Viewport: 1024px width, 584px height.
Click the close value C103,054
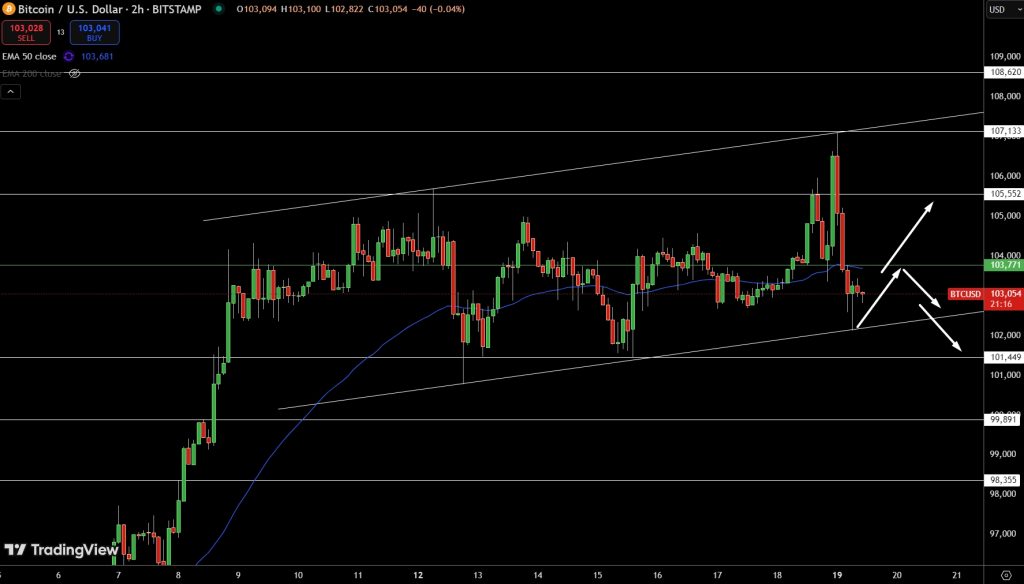click(x=387, y=9)
